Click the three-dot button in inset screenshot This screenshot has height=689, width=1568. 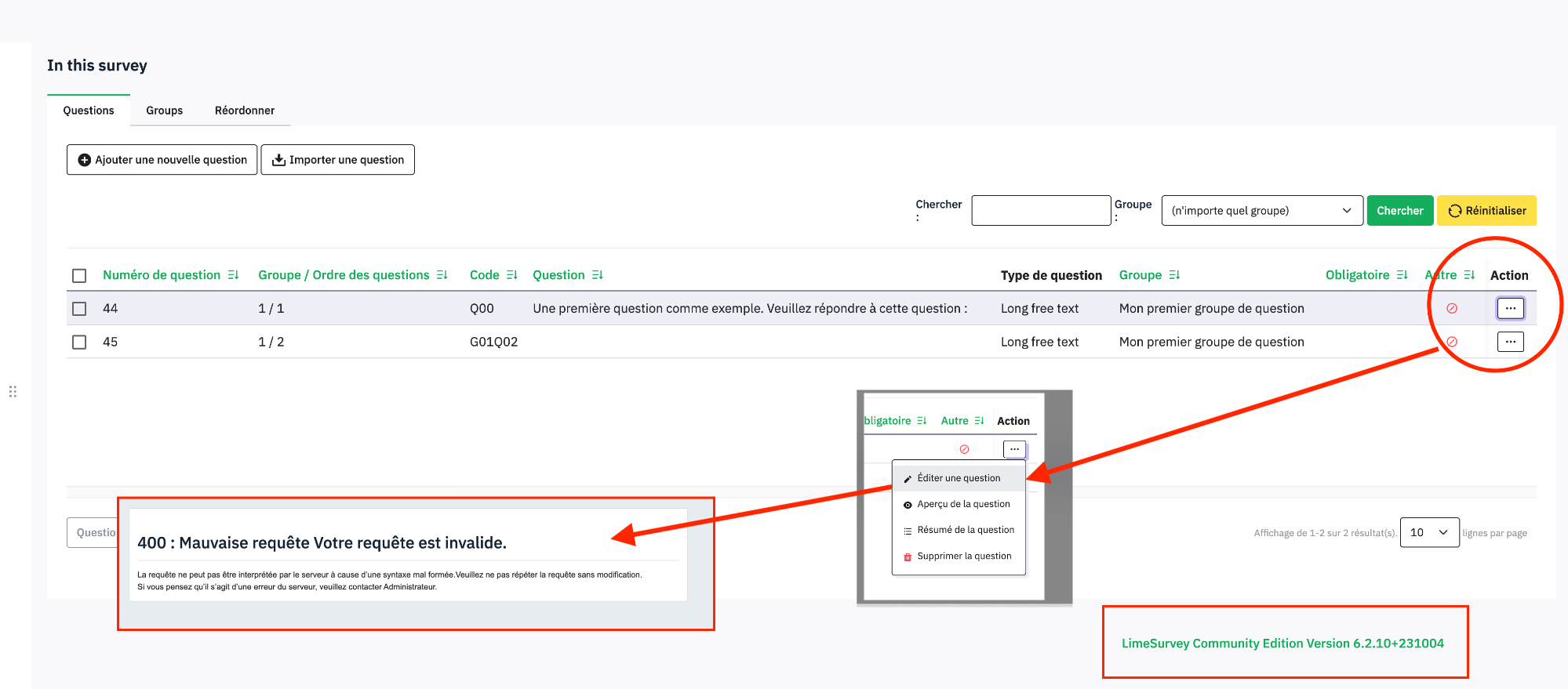tap(1014, 449)
